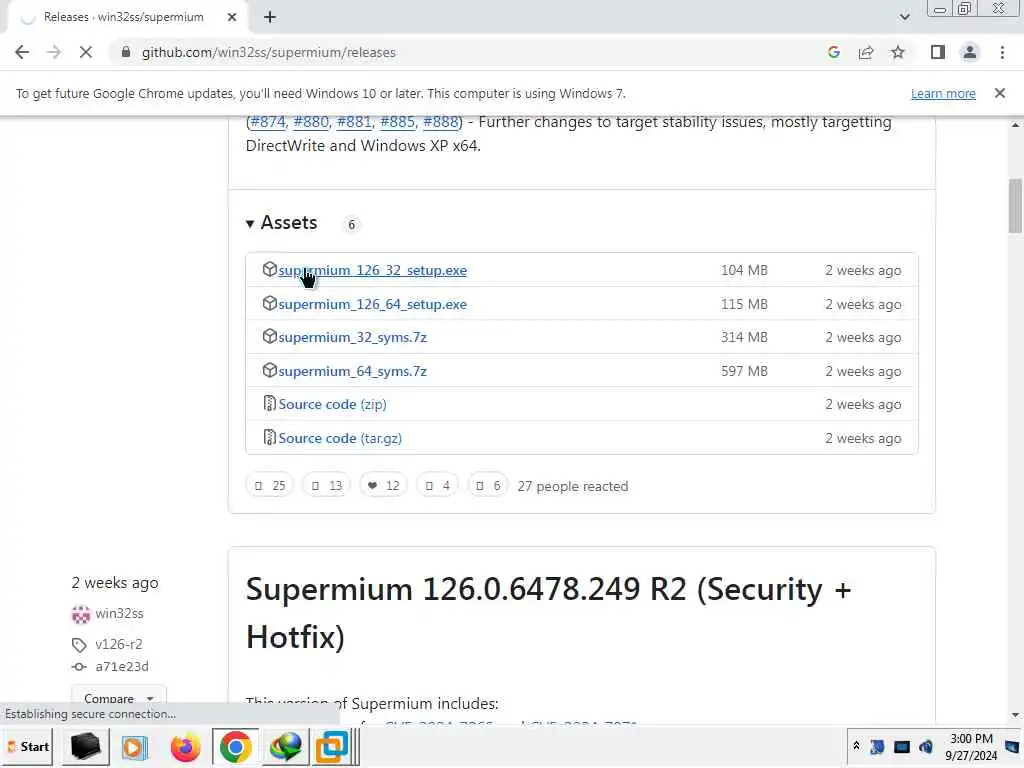The height and width of the screenshot is (768, 1024).
Task: Download supermium_126_32_setup.exe
Action: [x=372, y=270]
